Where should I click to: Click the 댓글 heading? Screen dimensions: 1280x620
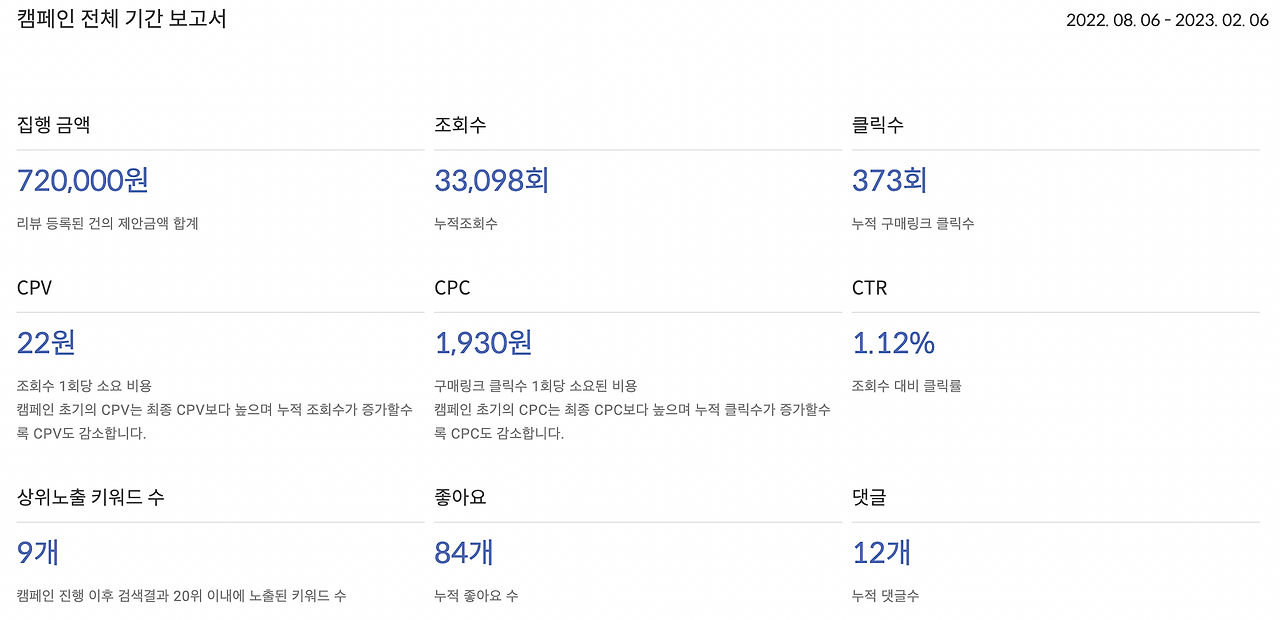pos(869,497)
